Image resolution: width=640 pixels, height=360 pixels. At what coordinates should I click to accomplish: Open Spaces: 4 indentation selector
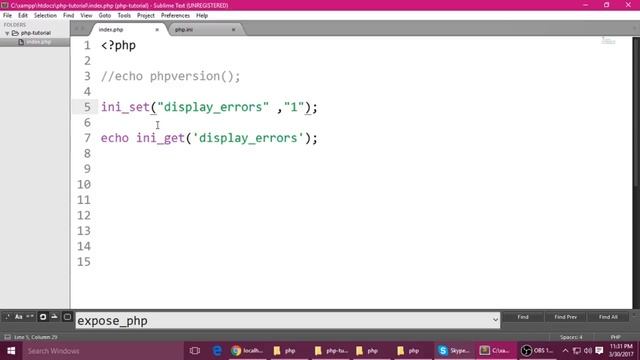pos(571,337)
